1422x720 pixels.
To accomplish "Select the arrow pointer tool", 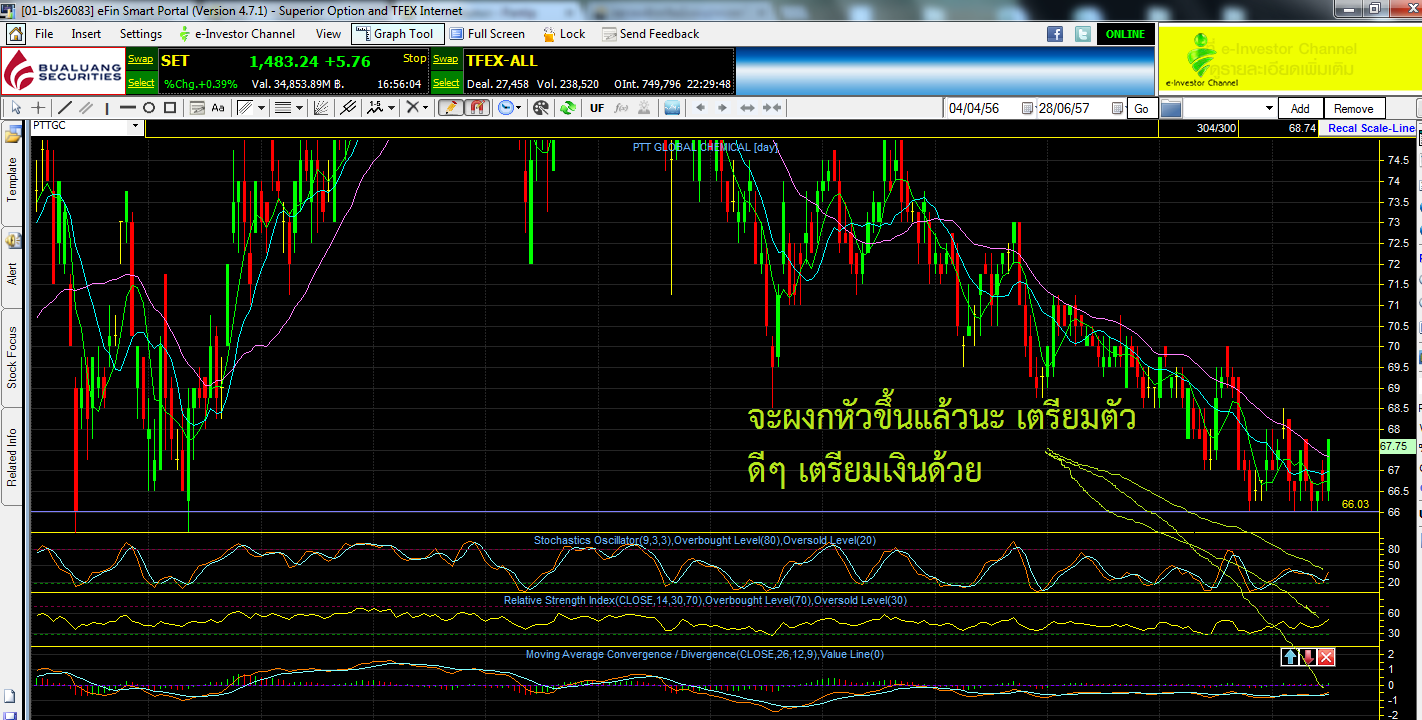I will (x=16, y=108).
